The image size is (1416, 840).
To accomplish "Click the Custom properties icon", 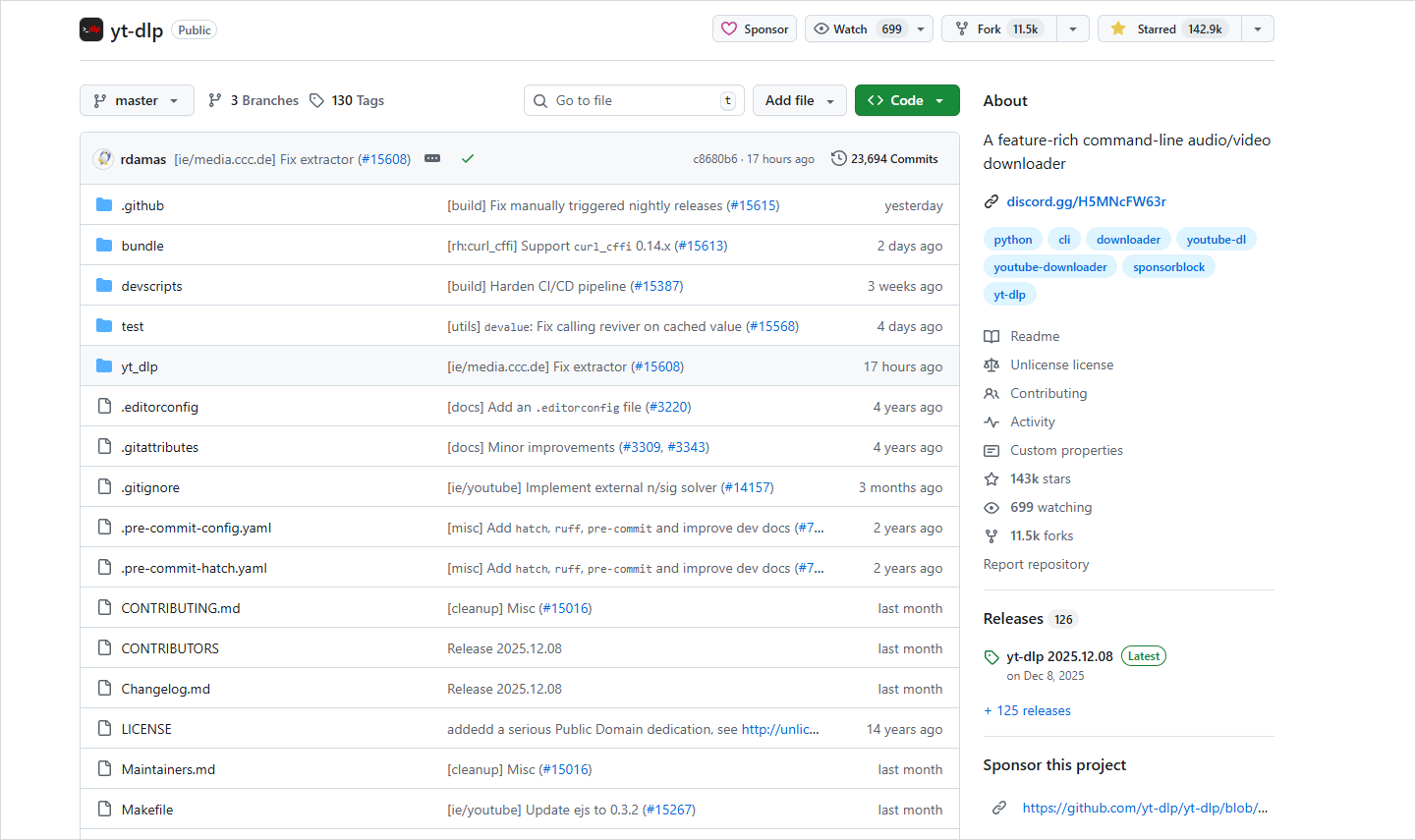I will [x=991, y=450].
